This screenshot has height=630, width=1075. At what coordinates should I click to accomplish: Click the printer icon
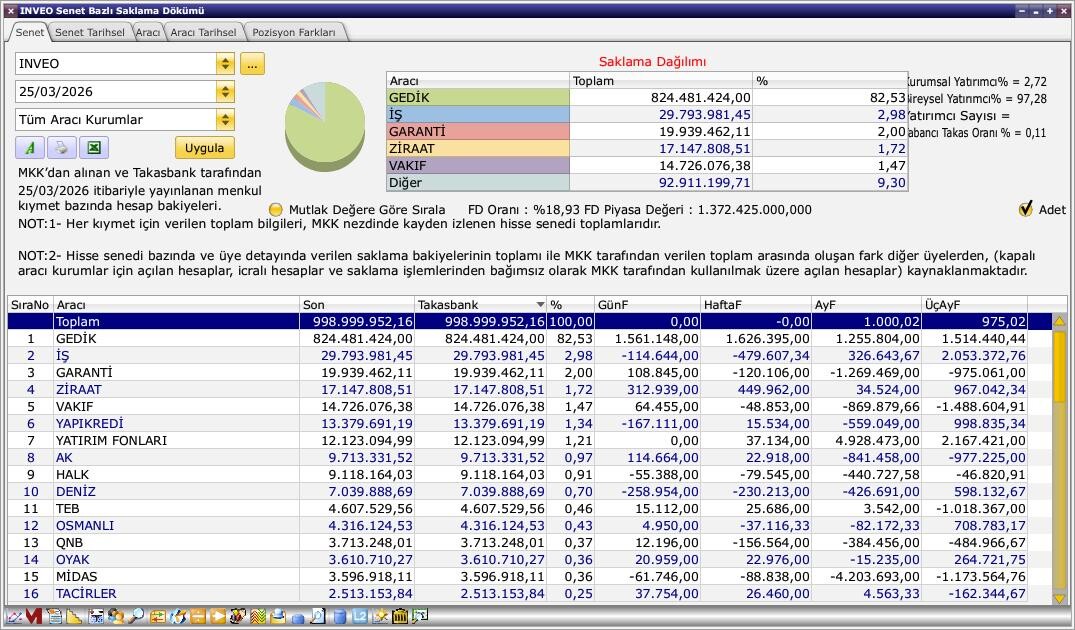(x=61, y=148)
